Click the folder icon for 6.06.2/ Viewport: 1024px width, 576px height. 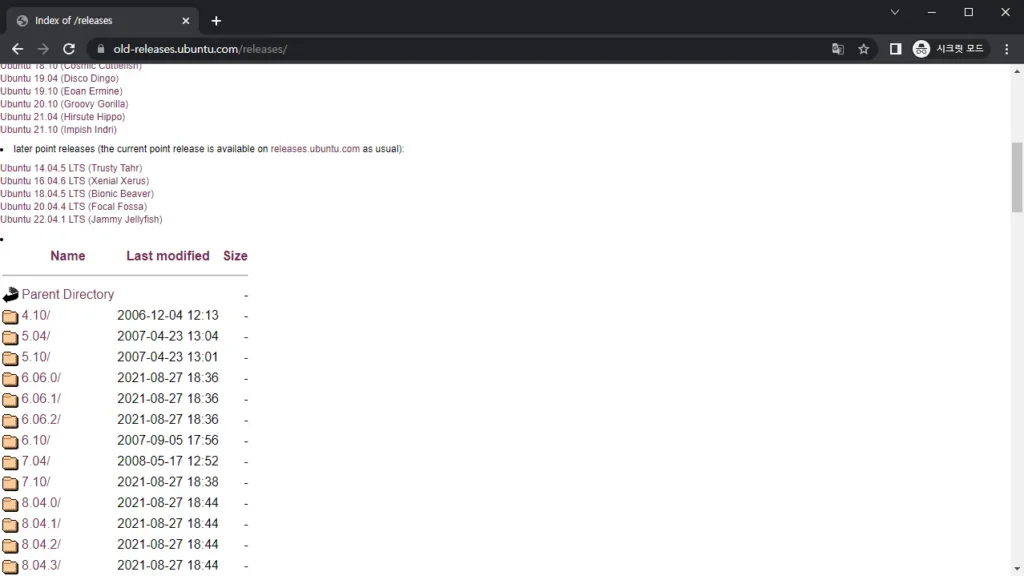click(10, 421)
